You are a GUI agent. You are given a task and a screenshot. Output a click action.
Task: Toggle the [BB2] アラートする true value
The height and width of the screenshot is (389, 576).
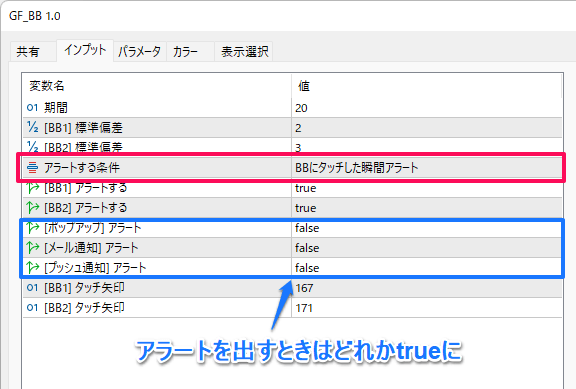pyautogui.click(x=427, y=208)
